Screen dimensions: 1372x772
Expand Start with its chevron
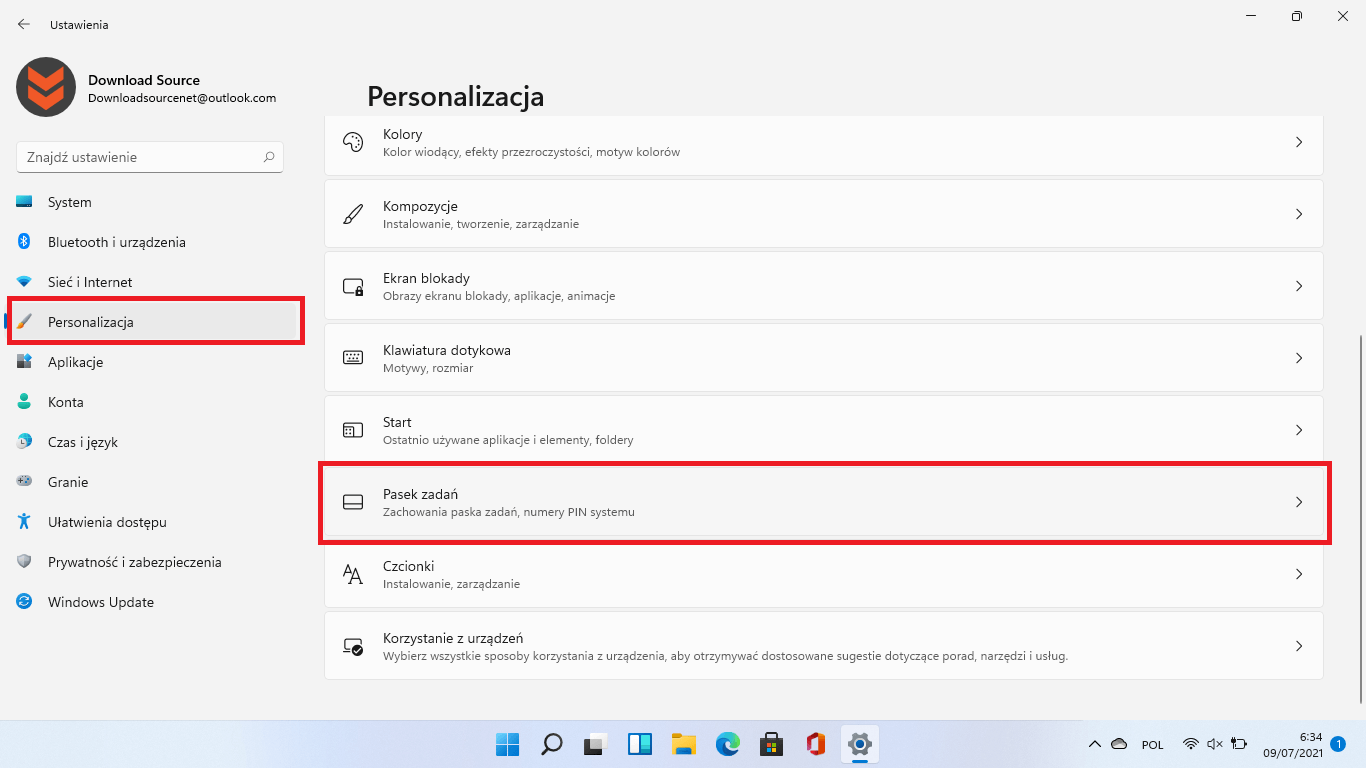[1299, 430]
